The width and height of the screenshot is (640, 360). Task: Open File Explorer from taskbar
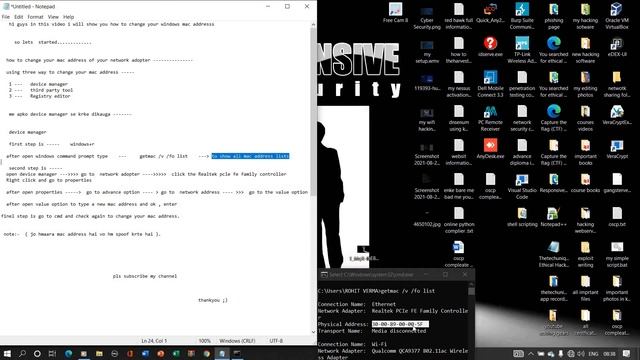(x=99, y=353)
